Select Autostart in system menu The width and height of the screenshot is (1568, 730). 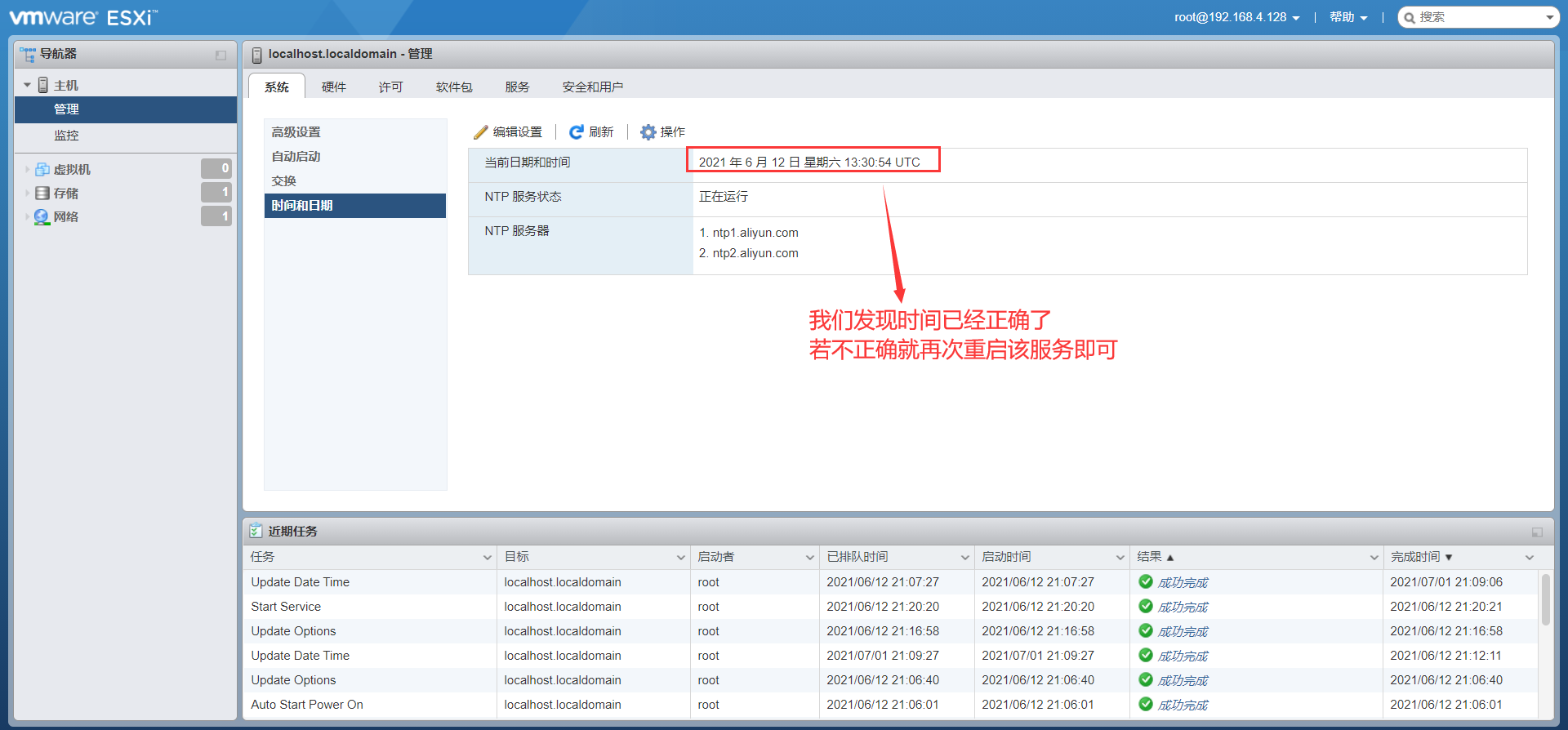tap(355, 157)
